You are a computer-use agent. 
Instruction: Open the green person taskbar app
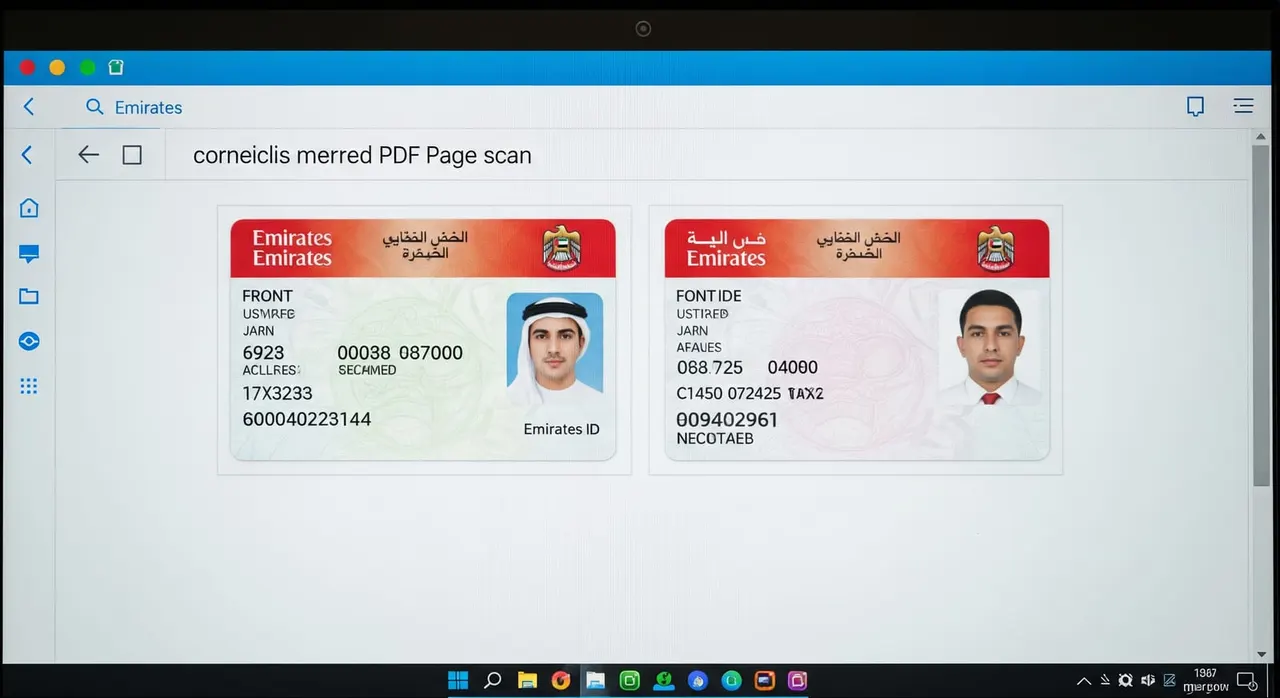(664, 681)
